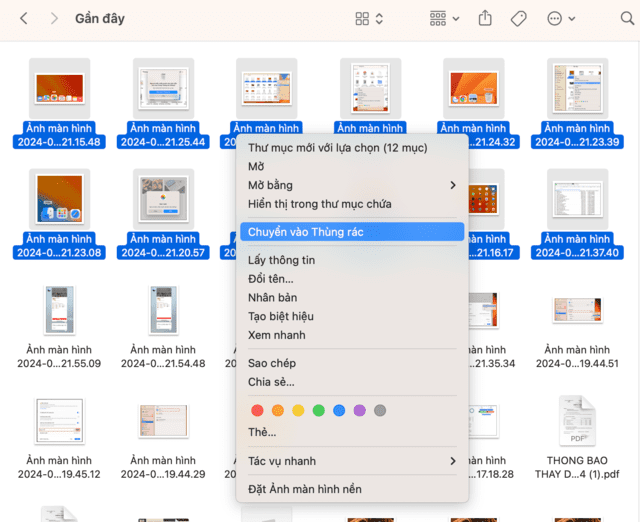Select screenshot thumbnail 2024-0...19.44.51

(578, 310)
